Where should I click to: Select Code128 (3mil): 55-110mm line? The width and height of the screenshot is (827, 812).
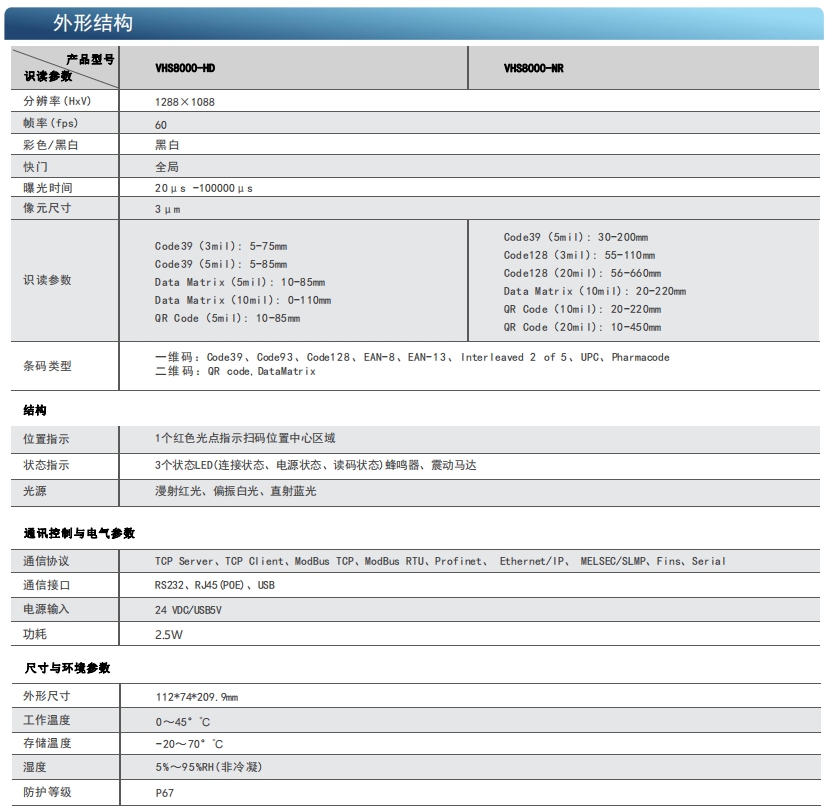579,255
